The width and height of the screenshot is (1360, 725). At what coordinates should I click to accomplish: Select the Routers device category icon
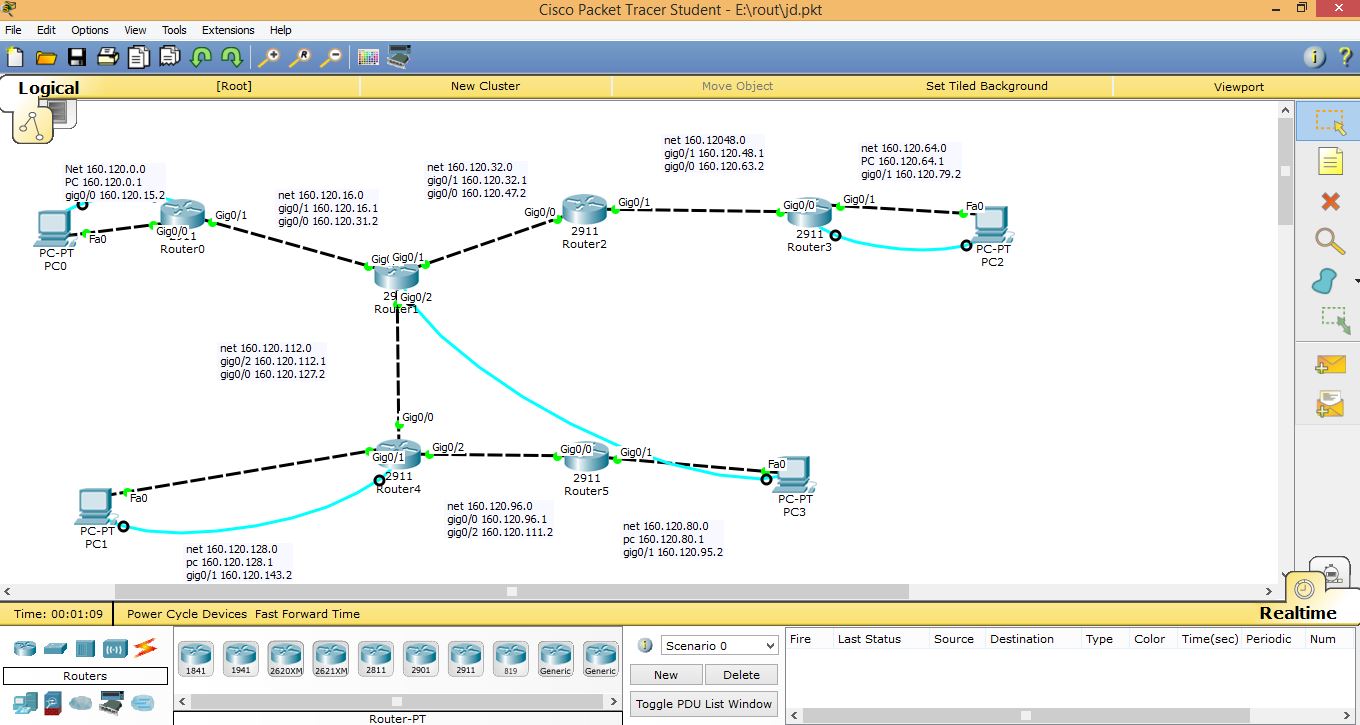(24, 648)
